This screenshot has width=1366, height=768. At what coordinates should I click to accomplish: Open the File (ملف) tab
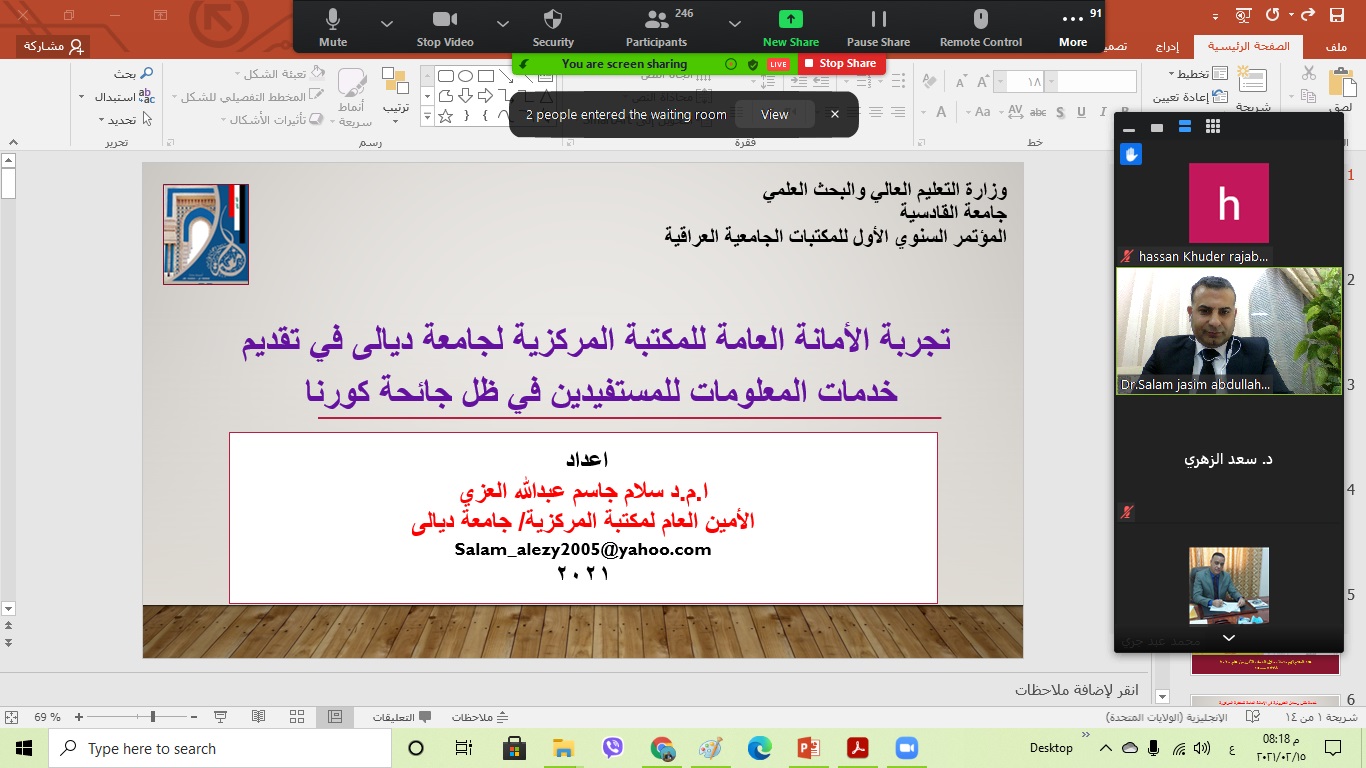[x=1336, y=46]
